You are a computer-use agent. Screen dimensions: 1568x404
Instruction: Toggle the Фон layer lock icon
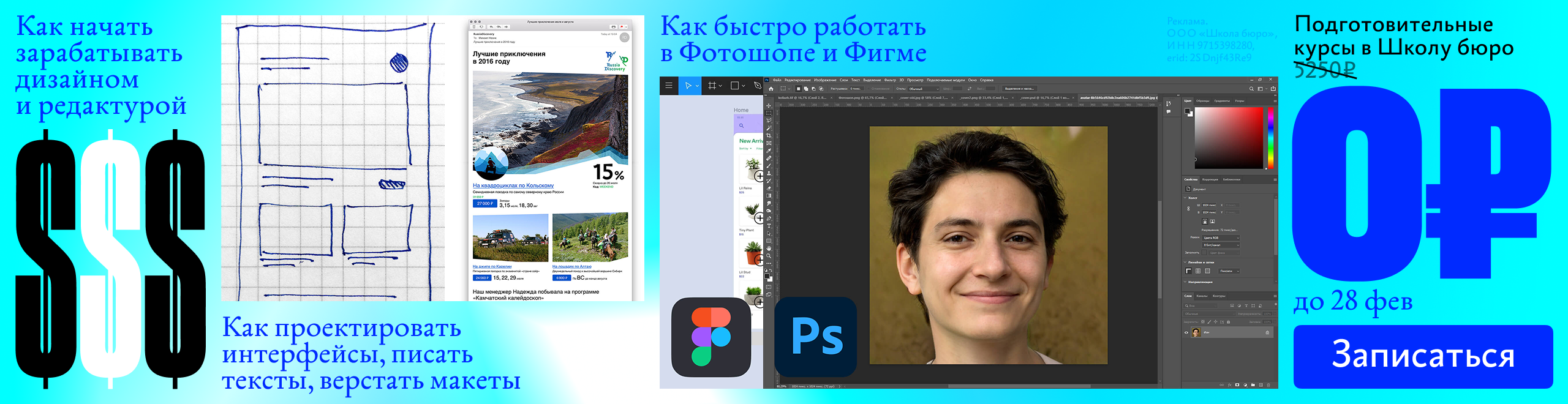coord(1267,332)
